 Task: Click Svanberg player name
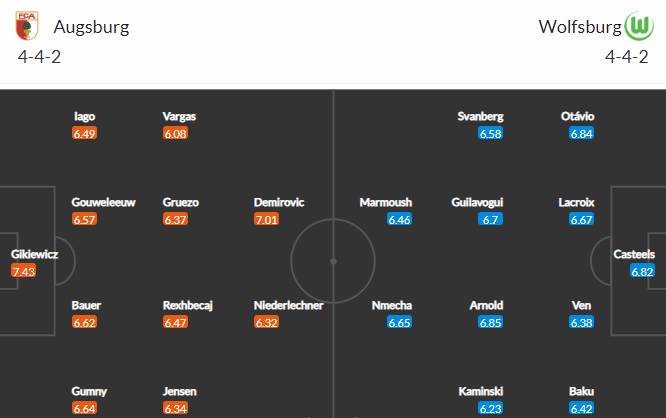[480, 116]
